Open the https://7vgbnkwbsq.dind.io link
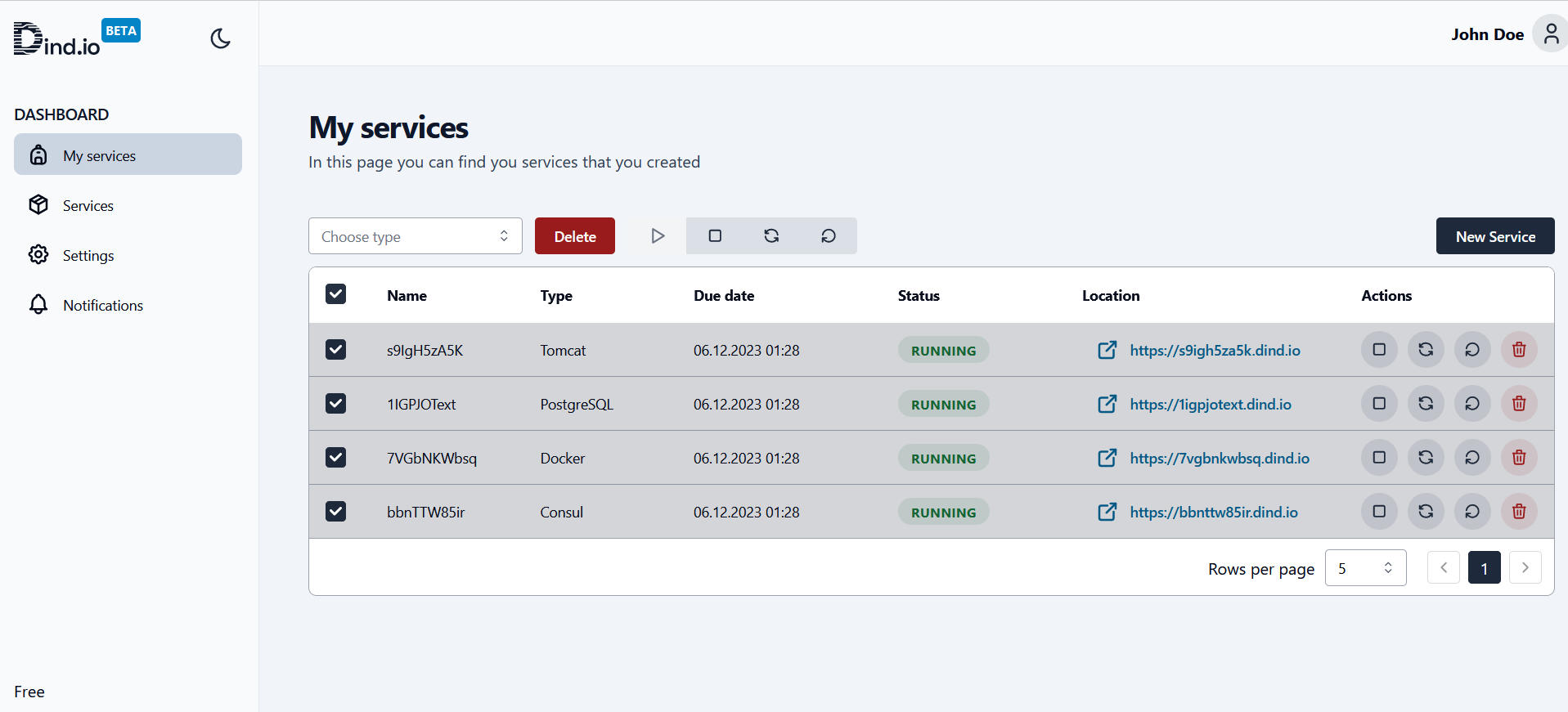The height and width of the screenshot is (712, 1568). click(1220, 458)
